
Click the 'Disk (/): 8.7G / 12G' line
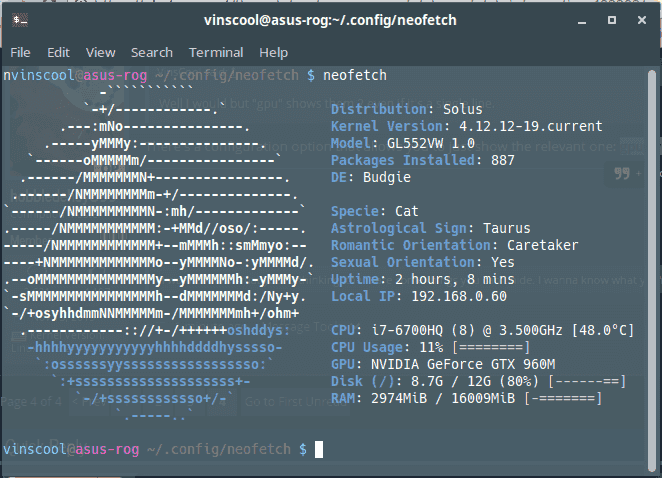pyautogui.click(x=479, y=381)
